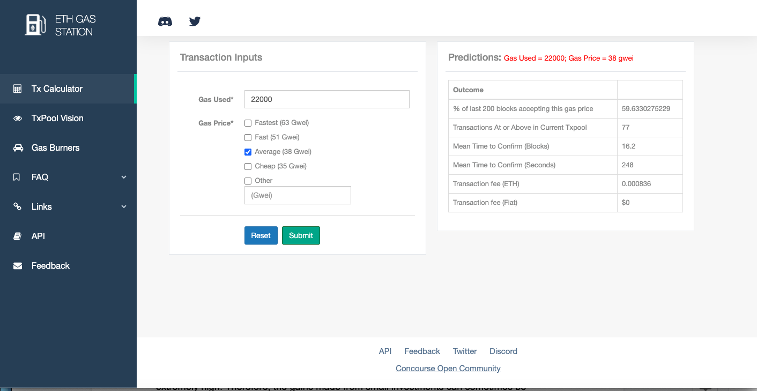
Task: Expand the Links menu chevron
Action: pos(124,207)
